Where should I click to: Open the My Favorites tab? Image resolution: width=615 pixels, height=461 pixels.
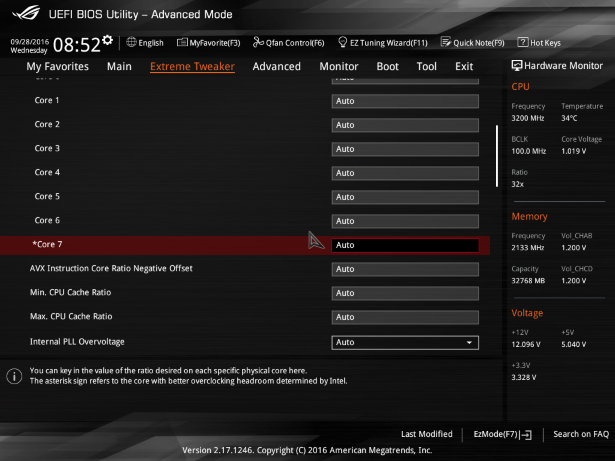click(58, 66)
